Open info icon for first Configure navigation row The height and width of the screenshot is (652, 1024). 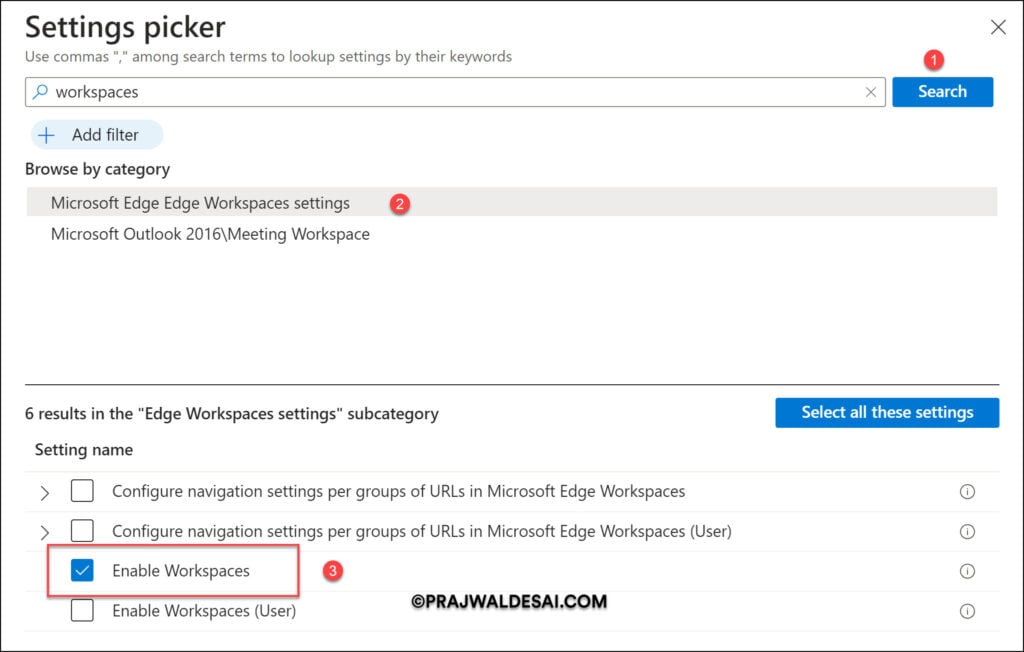pos(967,491)
